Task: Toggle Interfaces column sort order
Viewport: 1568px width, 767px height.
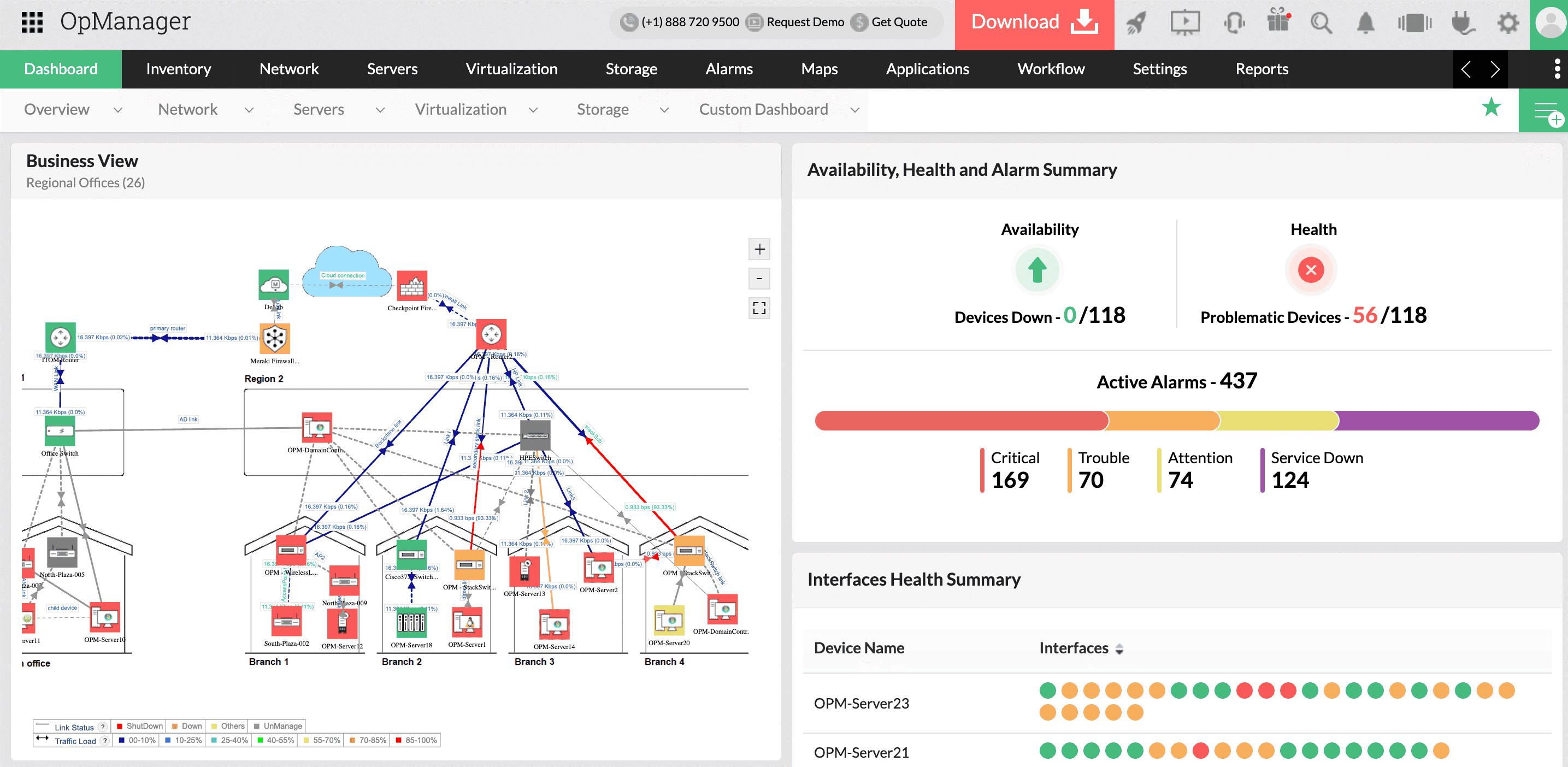Action: 1119,649
